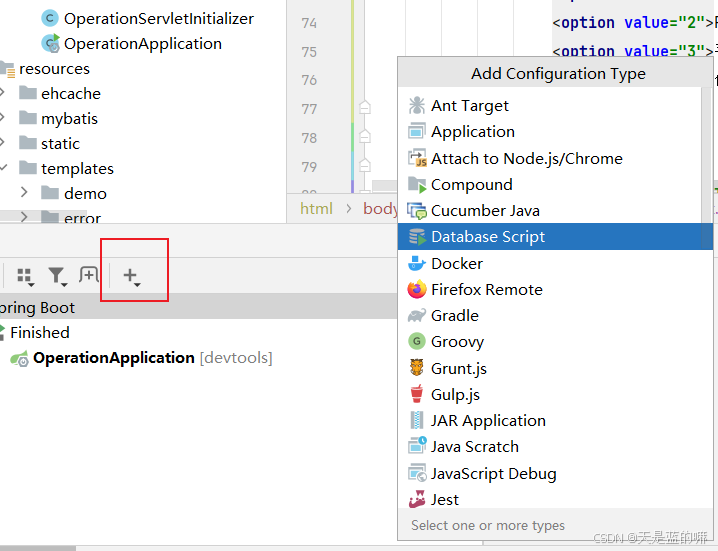This screenshot has height=551, width=718.
Task: Select the templates folder
Action: 77,169
